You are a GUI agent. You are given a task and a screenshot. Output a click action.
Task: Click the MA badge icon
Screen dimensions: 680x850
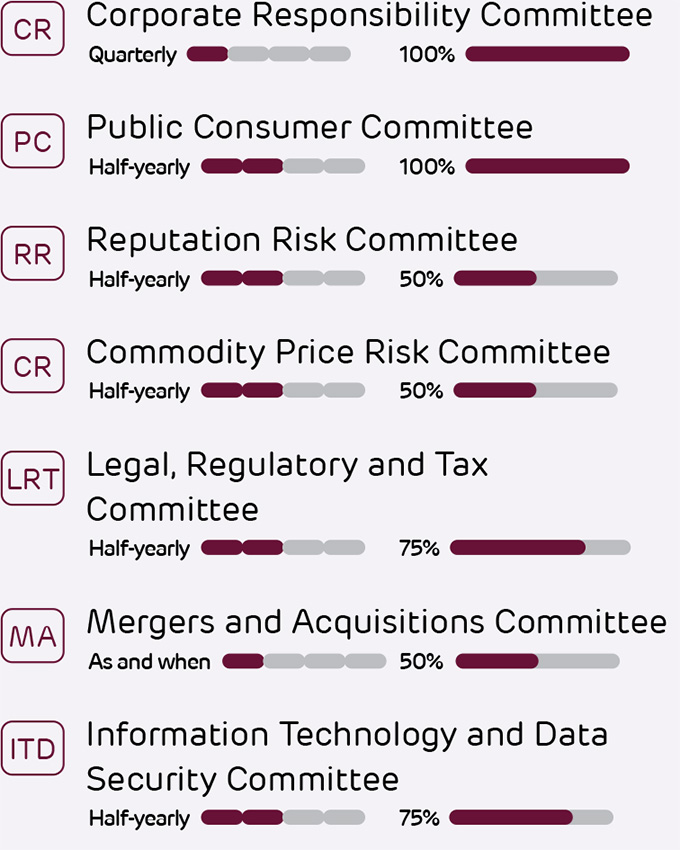(x=33, y=636)
